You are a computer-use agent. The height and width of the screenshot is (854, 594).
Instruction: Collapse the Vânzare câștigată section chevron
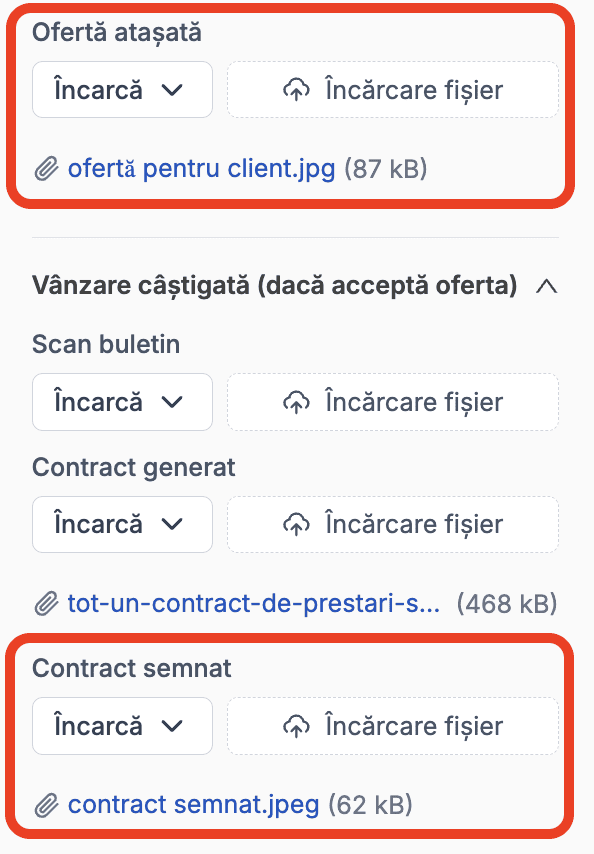(x=547, y=286)
